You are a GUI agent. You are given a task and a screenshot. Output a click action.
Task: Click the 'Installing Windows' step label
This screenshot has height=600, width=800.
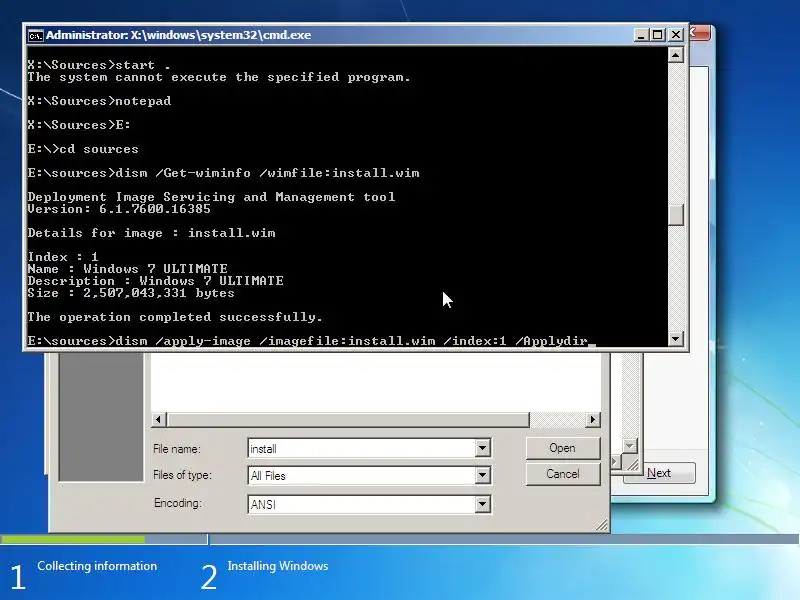pyautogui.click(x=278, y=566)
